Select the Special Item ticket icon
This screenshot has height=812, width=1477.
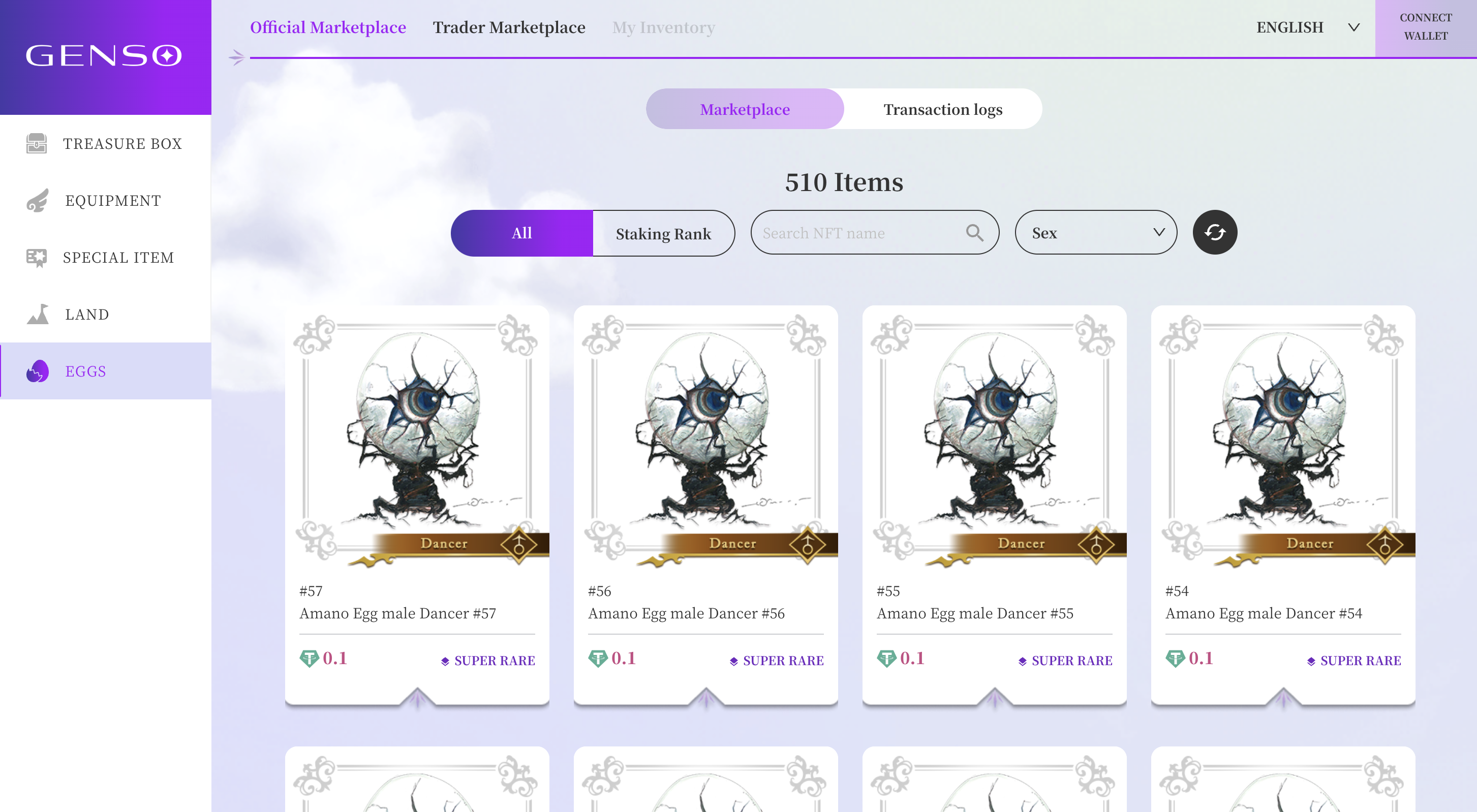coord(37,258)
